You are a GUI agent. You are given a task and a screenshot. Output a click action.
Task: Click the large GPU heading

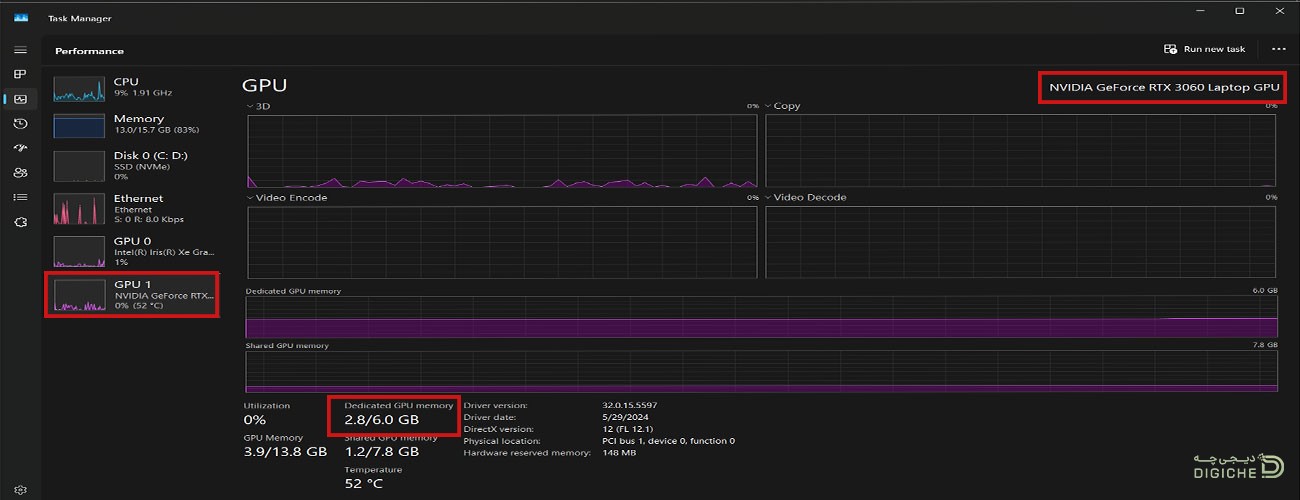click(264, 86)
